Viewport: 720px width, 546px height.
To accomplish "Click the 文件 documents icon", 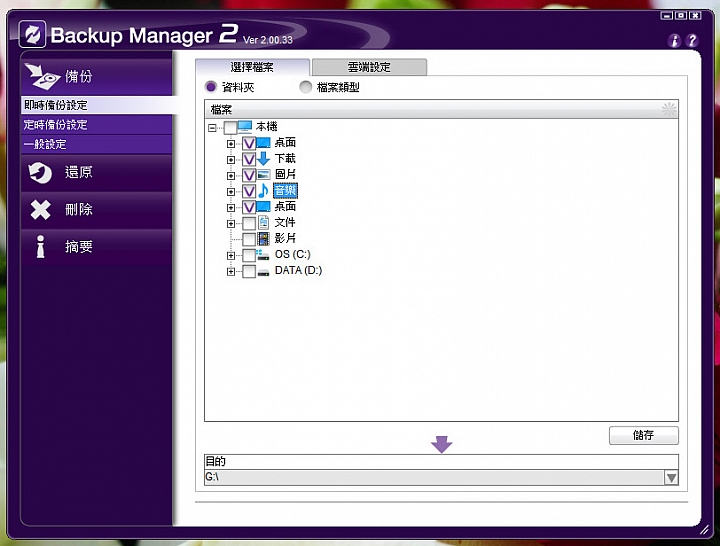I will (x=264, y=222).
